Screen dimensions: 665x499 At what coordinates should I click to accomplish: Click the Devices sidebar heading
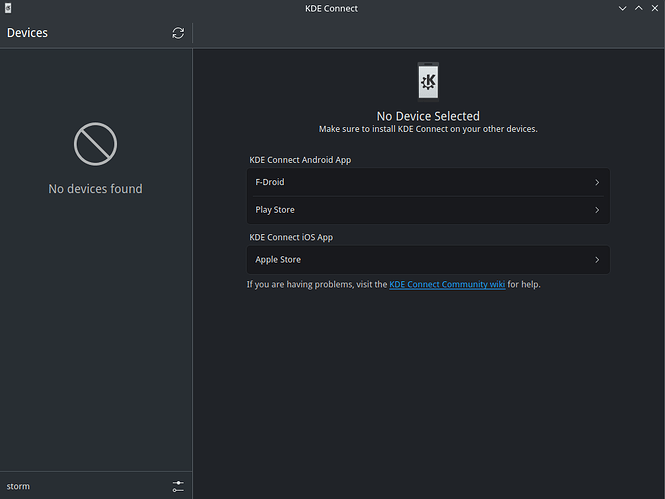point(27,33)
